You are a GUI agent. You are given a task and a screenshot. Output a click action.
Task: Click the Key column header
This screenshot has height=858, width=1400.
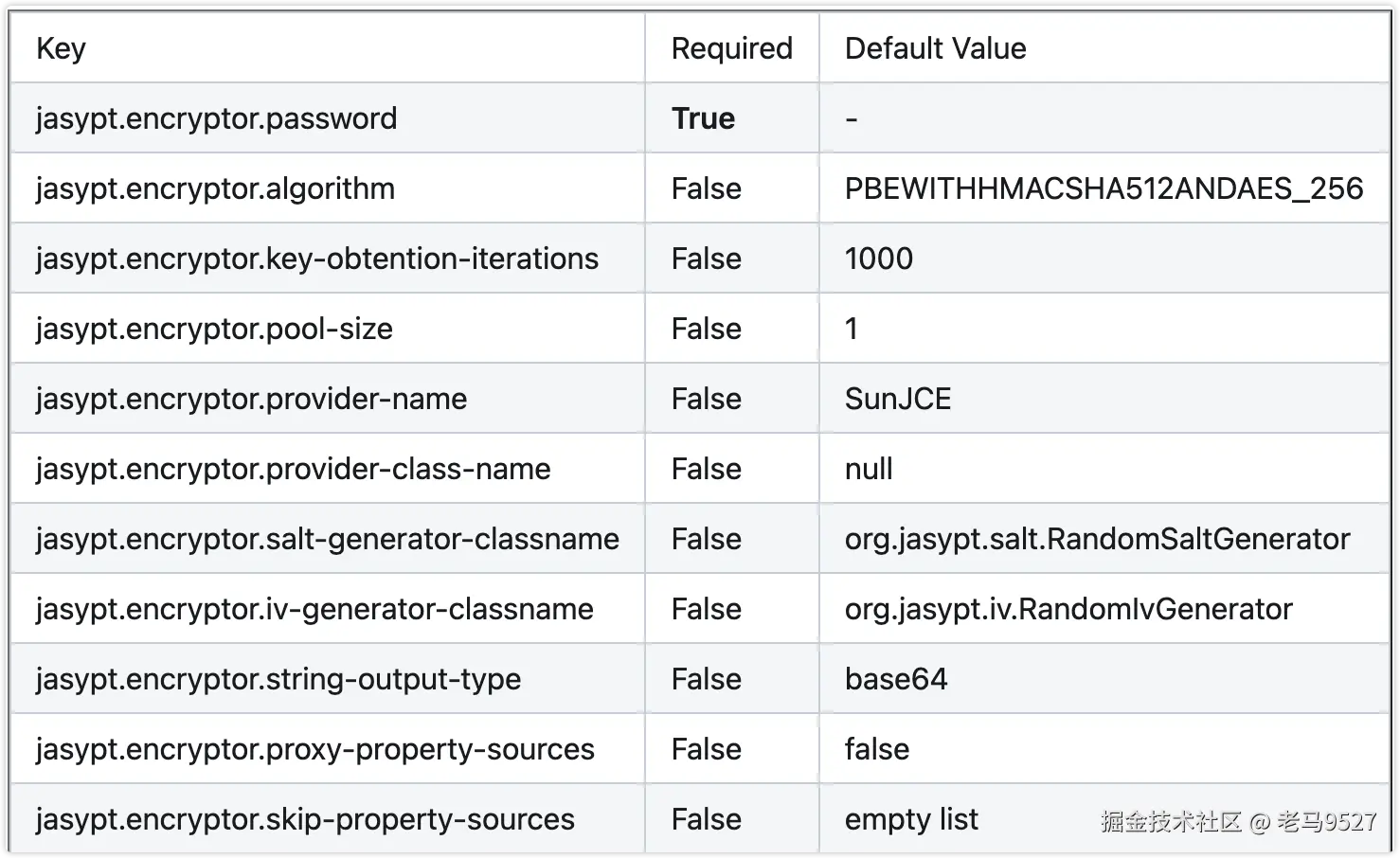(x=61, y=48)
